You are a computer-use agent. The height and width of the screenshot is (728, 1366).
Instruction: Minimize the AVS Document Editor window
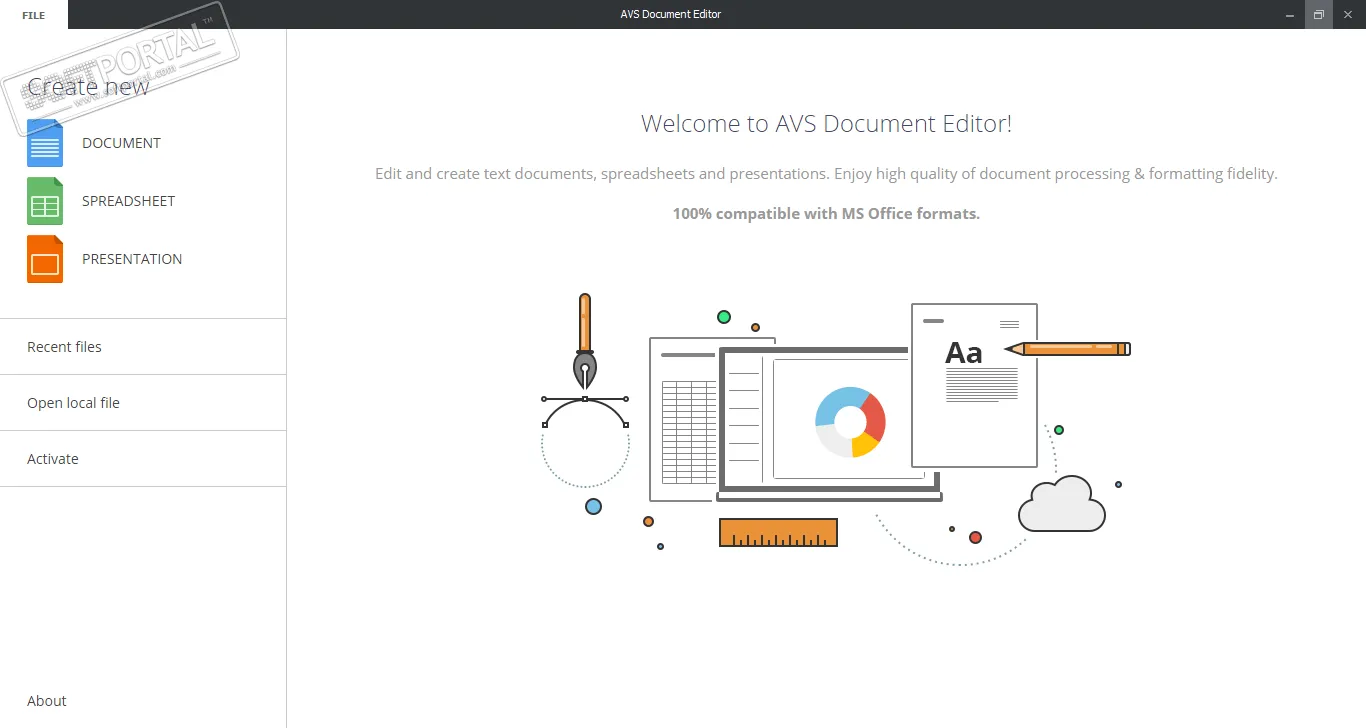click(1290, 14)
